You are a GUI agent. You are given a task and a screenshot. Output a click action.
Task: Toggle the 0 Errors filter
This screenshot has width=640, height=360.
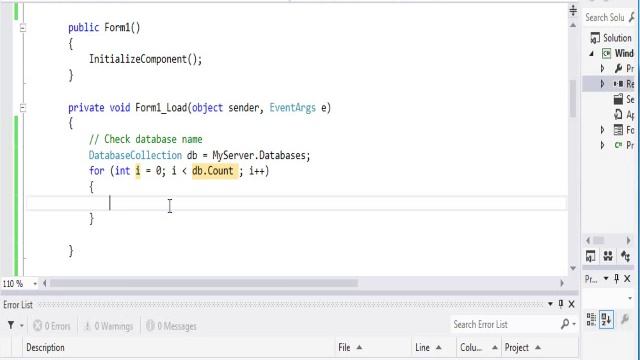[x=52, y=326]
